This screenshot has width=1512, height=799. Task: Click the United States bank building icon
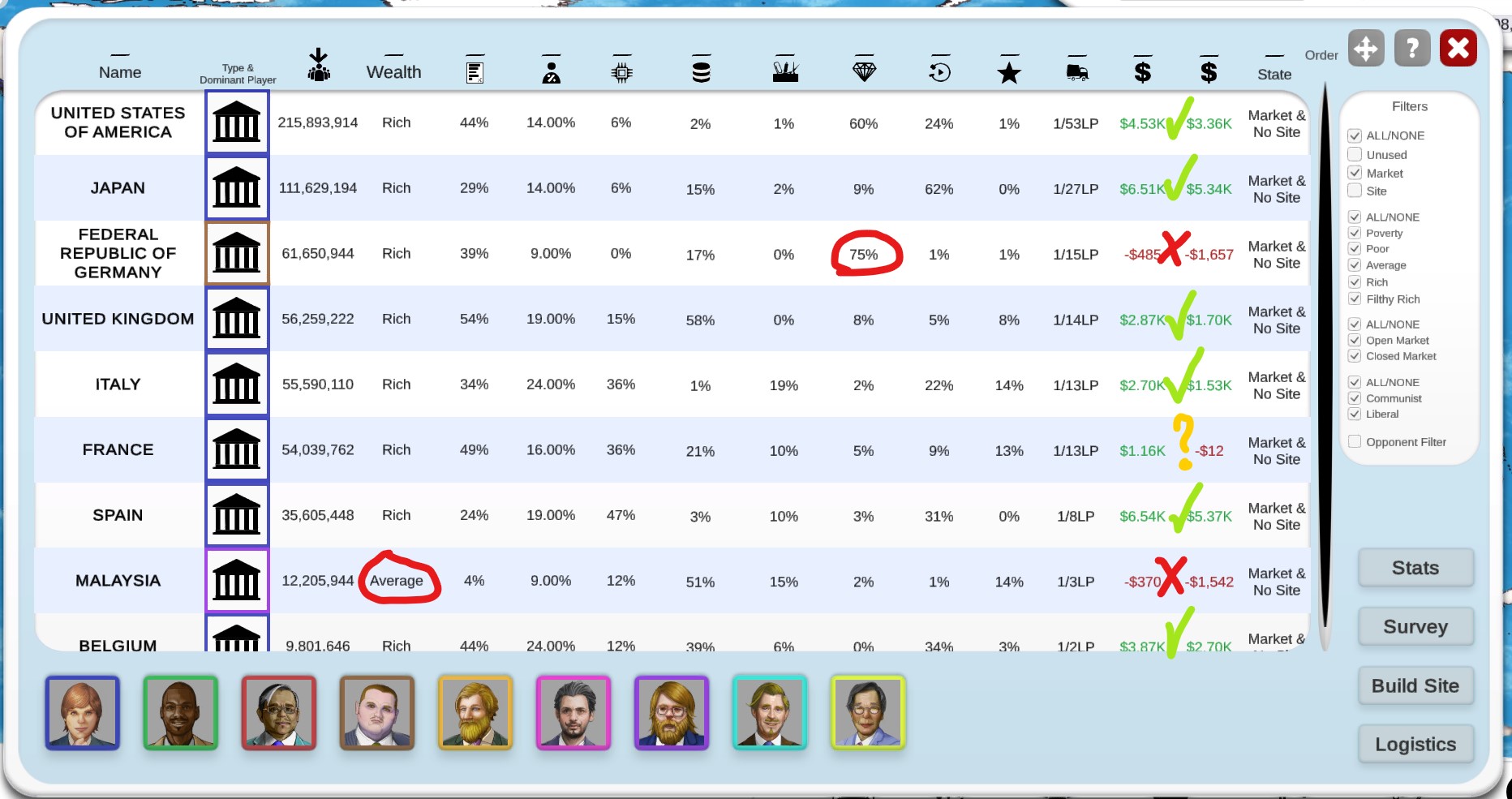click(x=237, y=122)
